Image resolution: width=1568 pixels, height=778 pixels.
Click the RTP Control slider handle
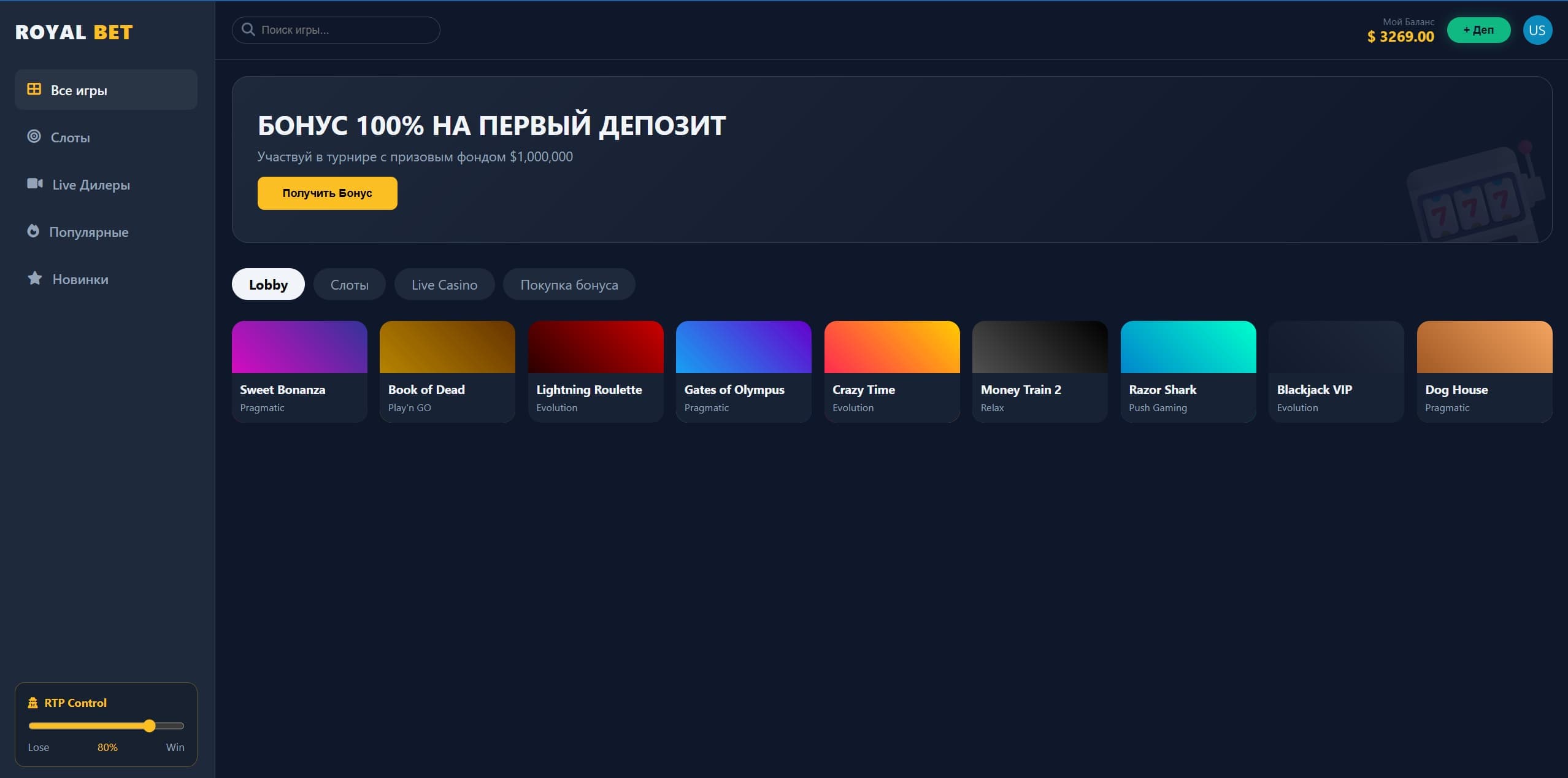pos(149,726)
